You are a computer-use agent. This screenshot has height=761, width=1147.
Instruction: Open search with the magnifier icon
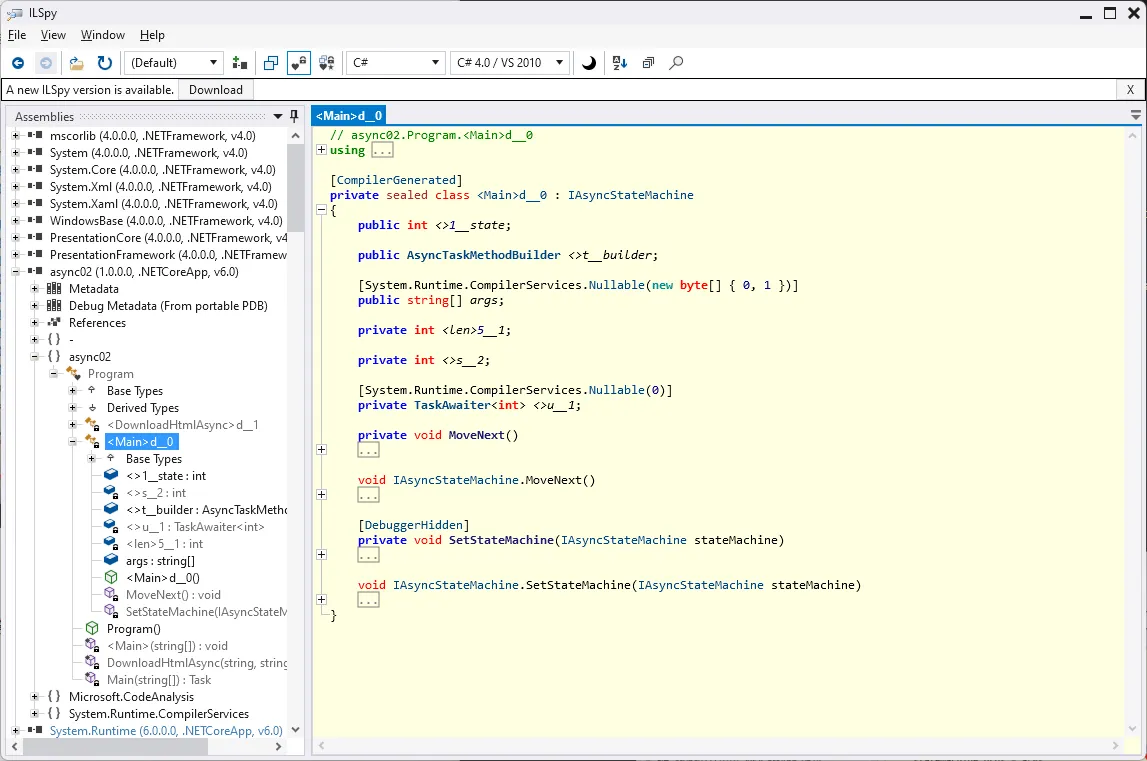677,63
